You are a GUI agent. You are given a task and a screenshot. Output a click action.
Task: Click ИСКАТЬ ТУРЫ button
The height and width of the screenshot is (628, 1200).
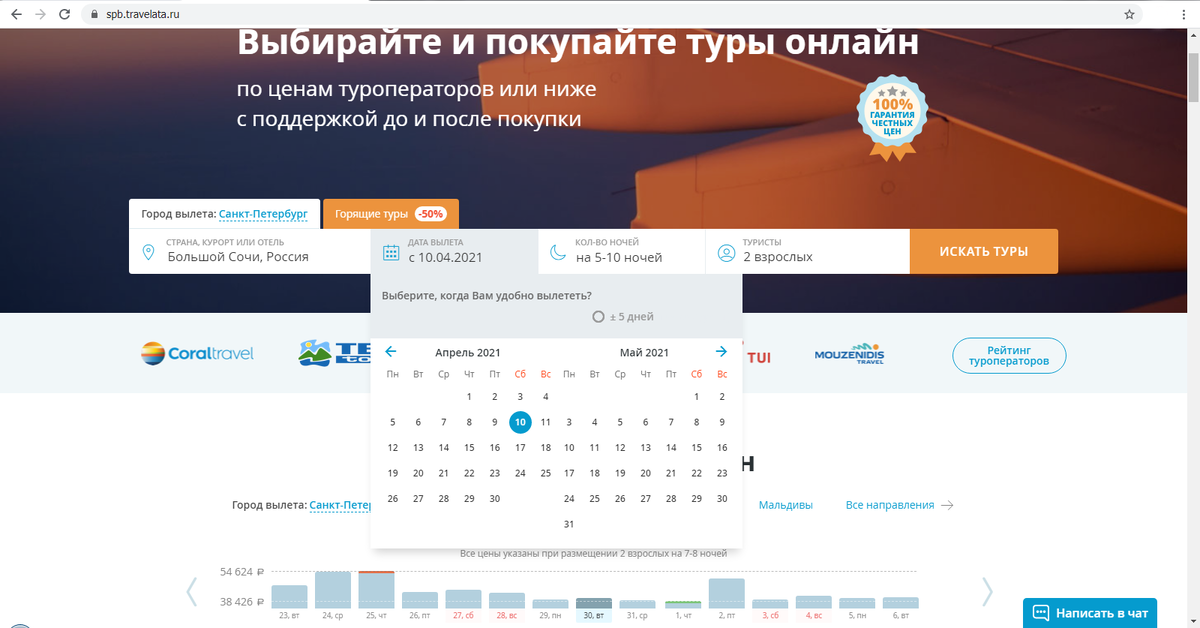(984, 251)
